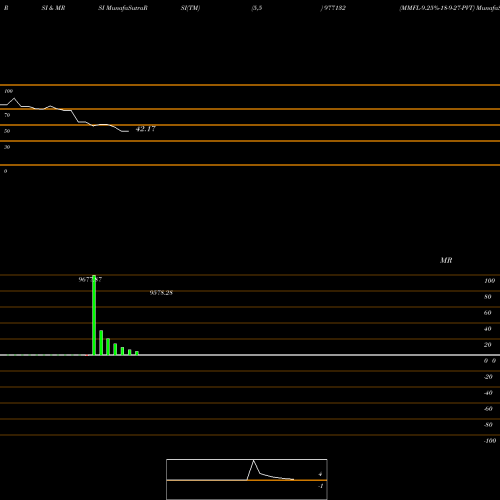Click the 50 label on the RSI axis
The width and height of the screenshot is (500, 500).
click(x=7, y=131)
